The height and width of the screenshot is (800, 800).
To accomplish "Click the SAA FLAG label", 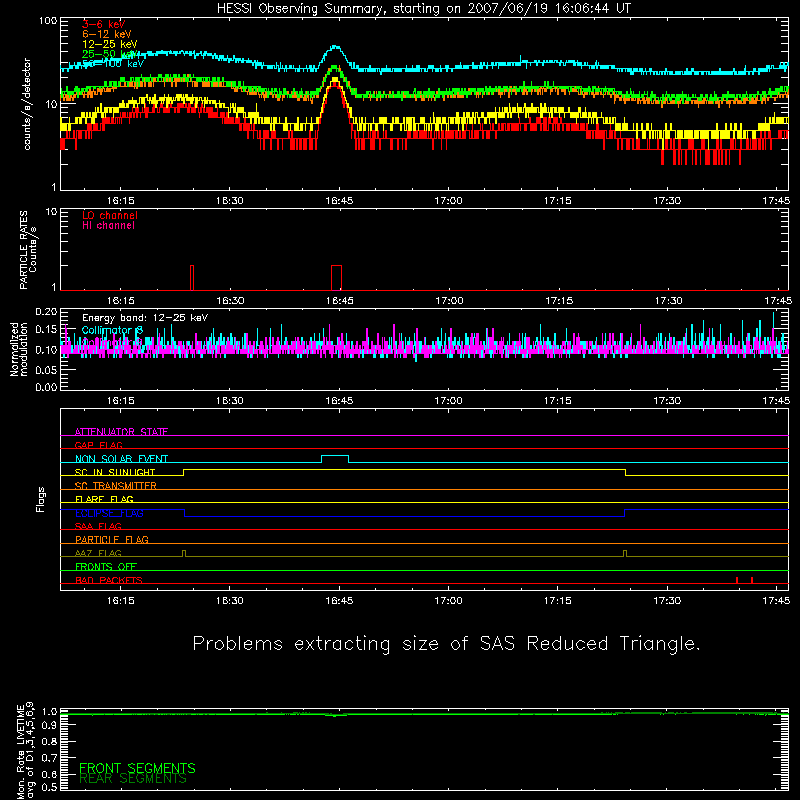I will click(98, 526).
